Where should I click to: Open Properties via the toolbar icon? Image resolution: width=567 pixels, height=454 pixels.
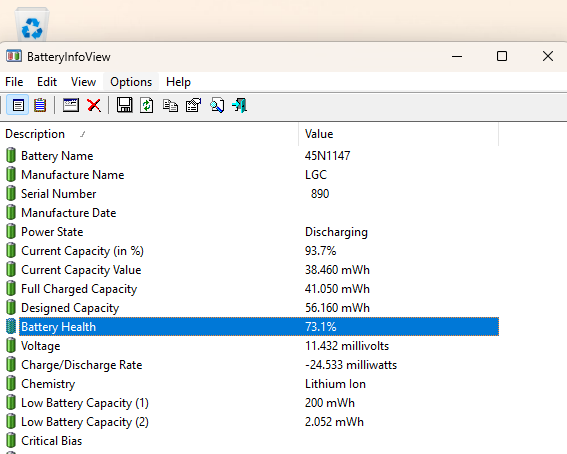pos(193,106)
